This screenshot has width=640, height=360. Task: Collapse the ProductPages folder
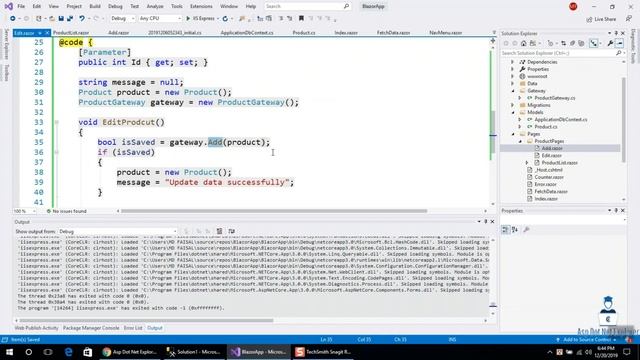point(520,141)
